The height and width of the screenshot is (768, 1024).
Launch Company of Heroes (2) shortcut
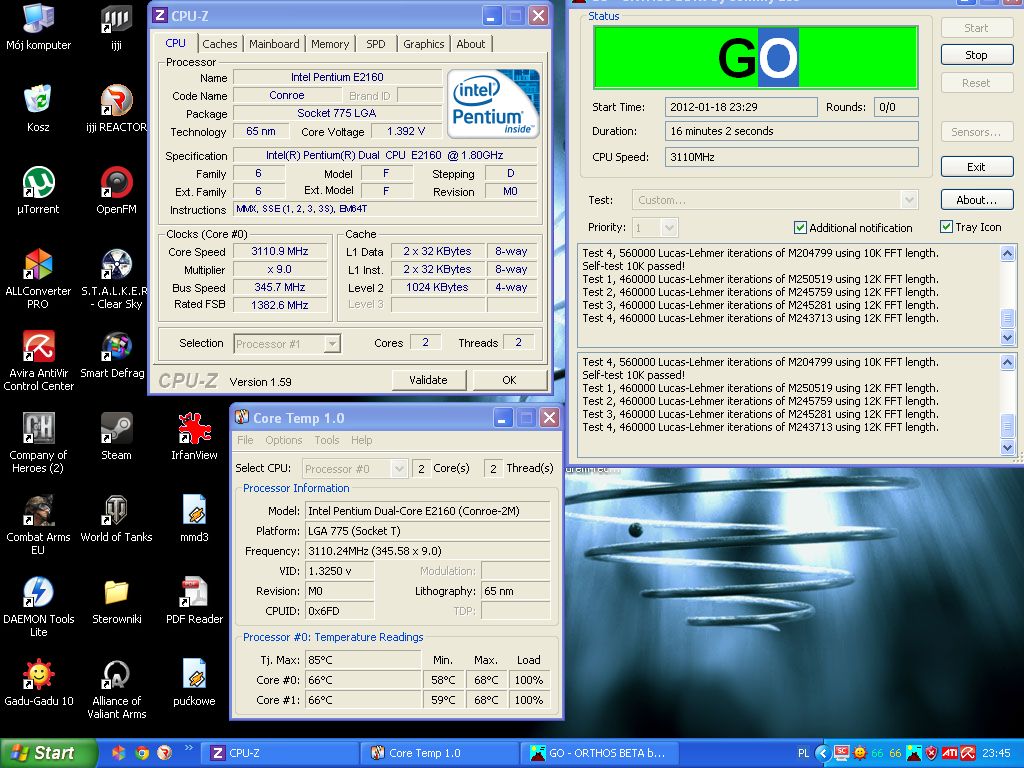[38, 443]
